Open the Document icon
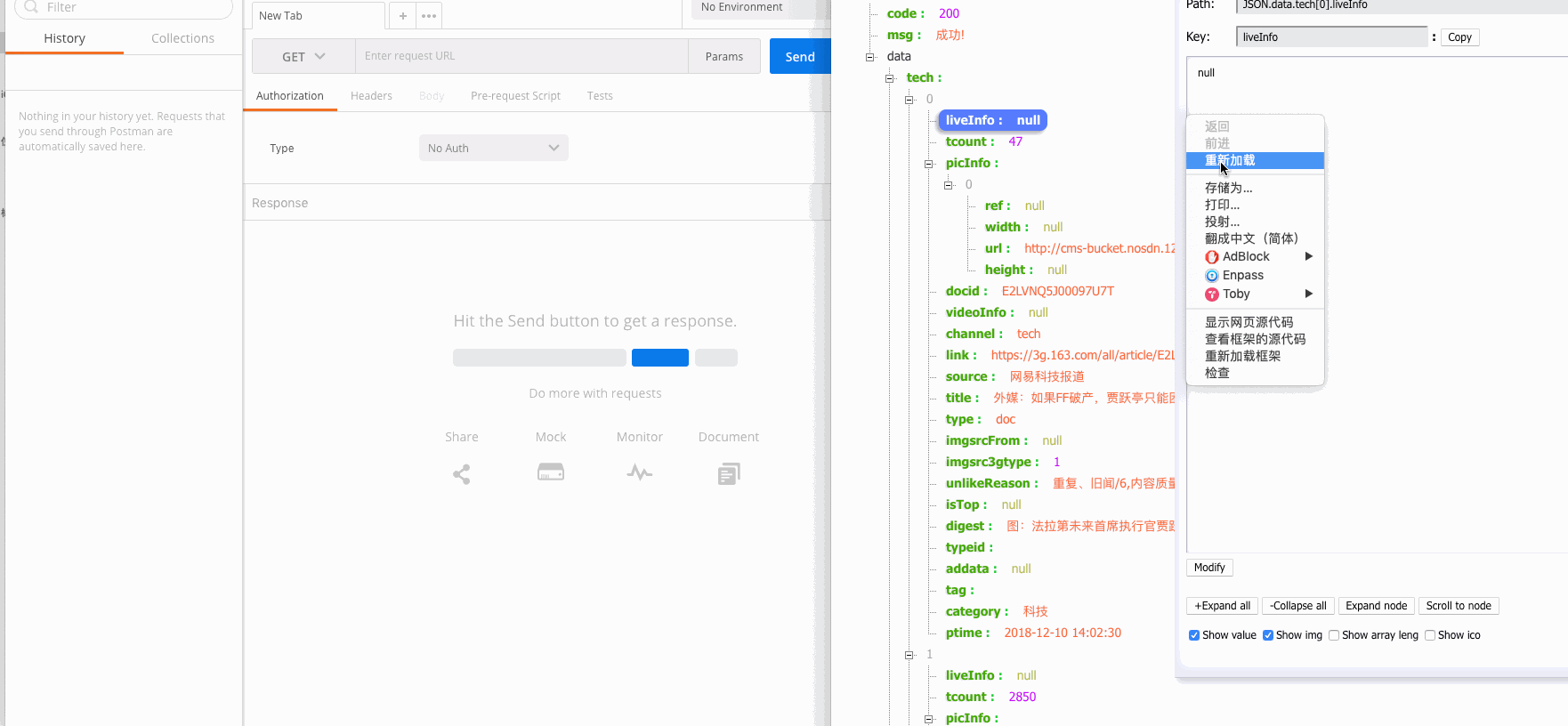This screenshot has width=1568, height=726. coord(728,474)
